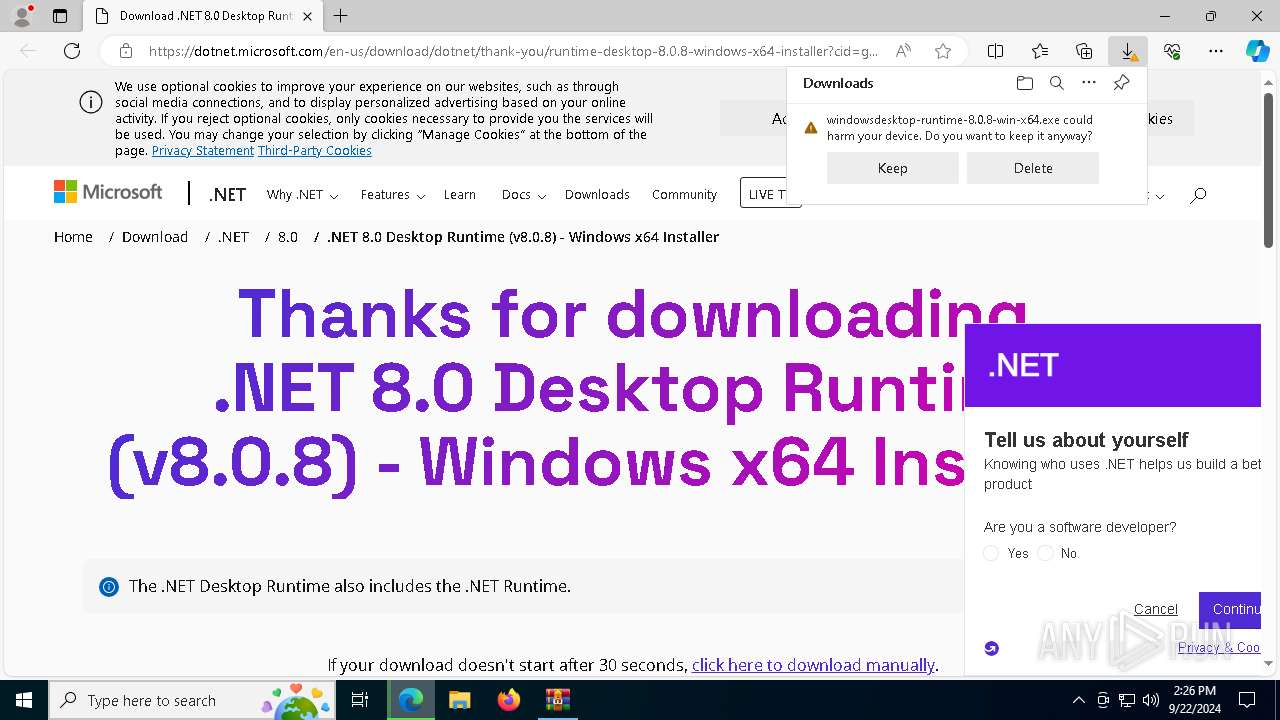
Task: Open more options in Downloads panel
Action: coord(1089,83)
